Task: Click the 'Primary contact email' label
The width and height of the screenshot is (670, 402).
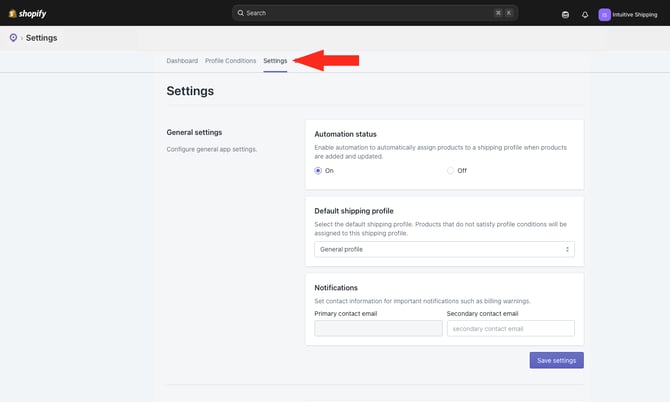Action: (346, 314)
